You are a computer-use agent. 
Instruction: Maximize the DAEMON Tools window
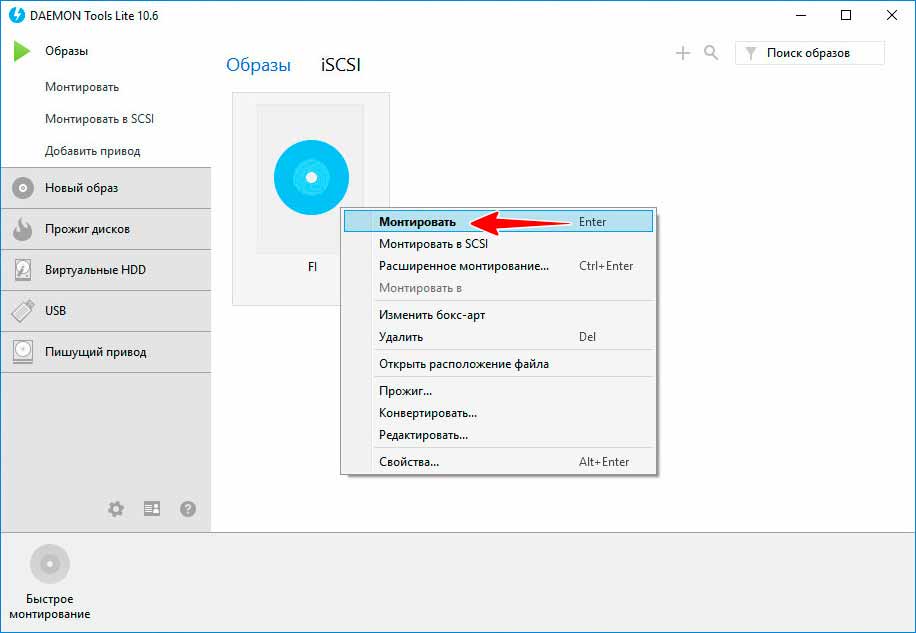click(x=845, y=16)
